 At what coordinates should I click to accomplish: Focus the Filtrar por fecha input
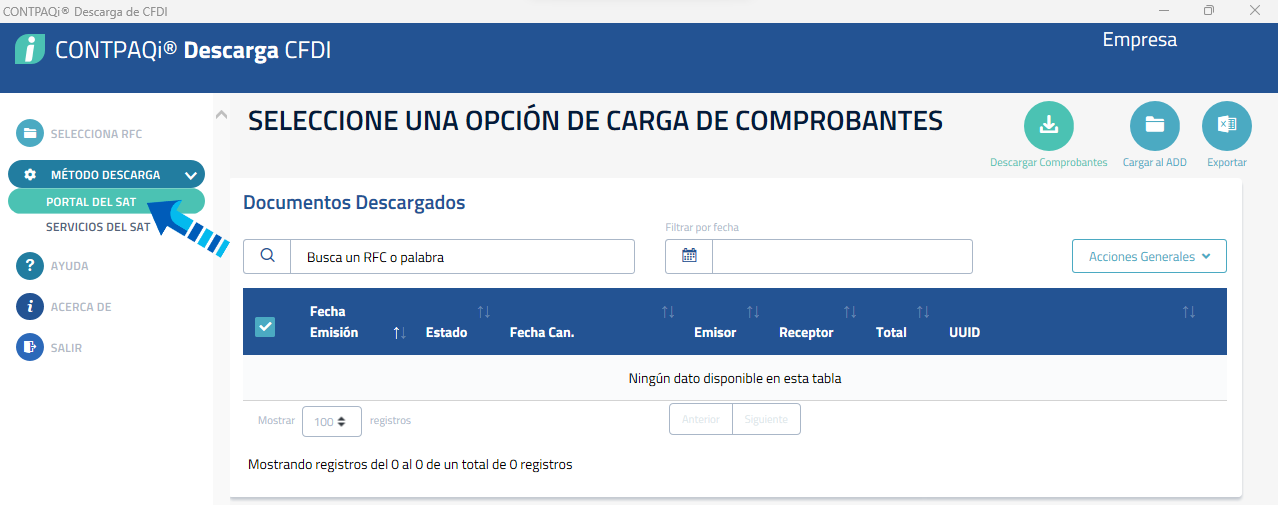point(842,256)
